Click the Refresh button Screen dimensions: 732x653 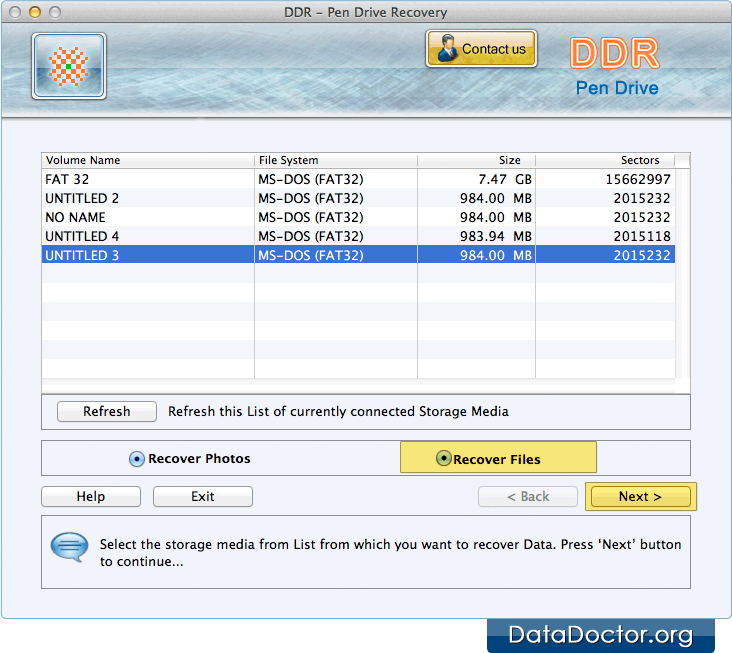point(106,411)
